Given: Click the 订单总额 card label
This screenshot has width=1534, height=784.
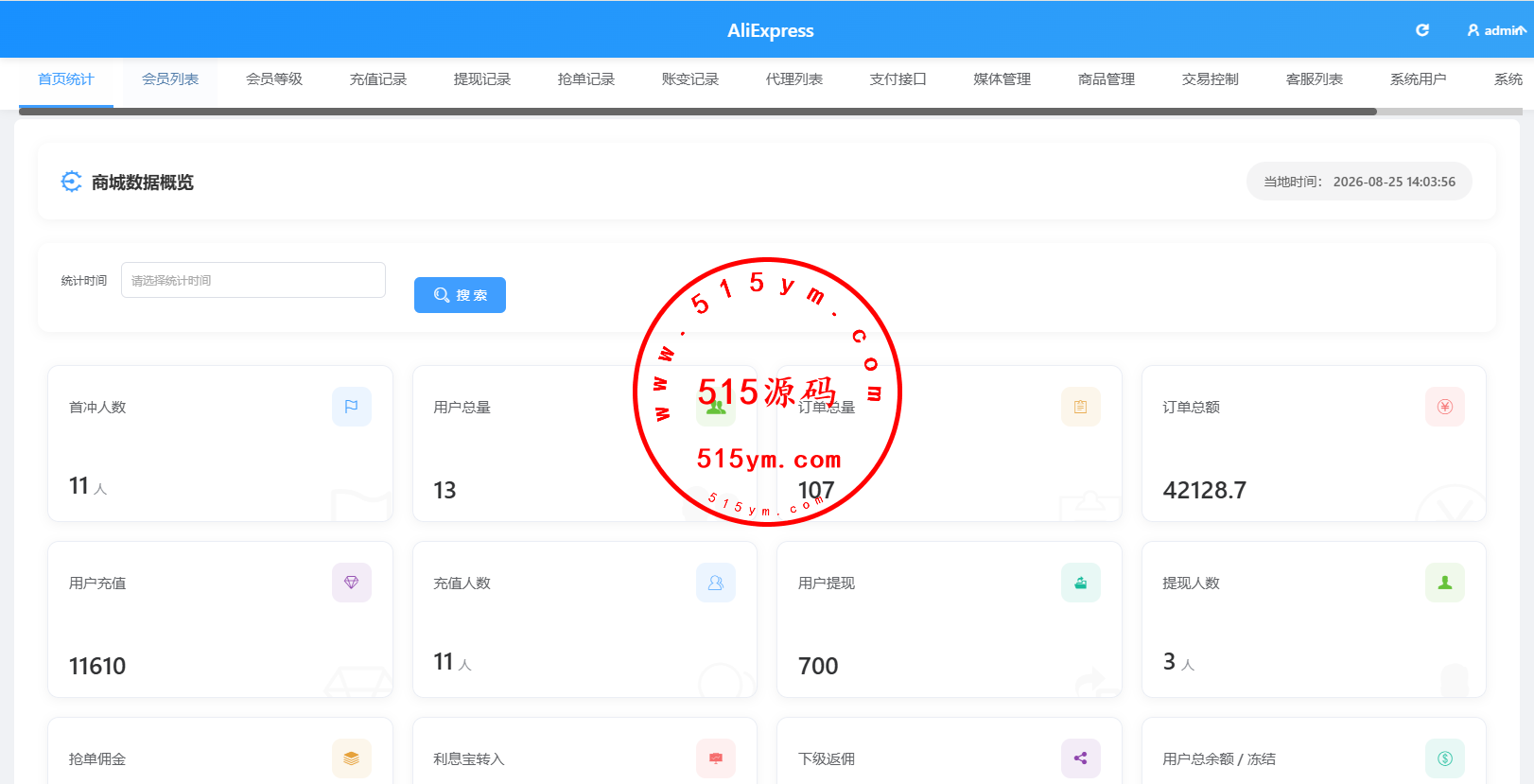Looking at the screenshot, I should coord(1192,408).
